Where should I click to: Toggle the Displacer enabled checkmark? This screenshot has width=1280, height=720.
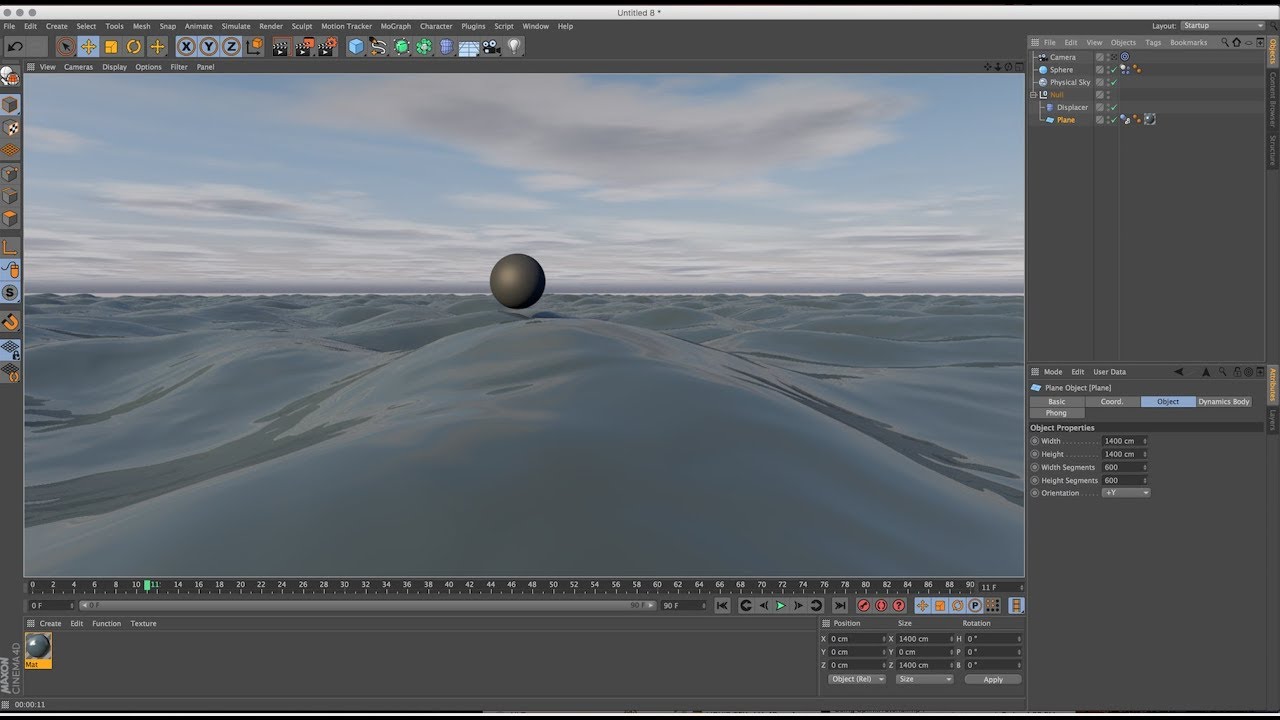pos(1113,107)
